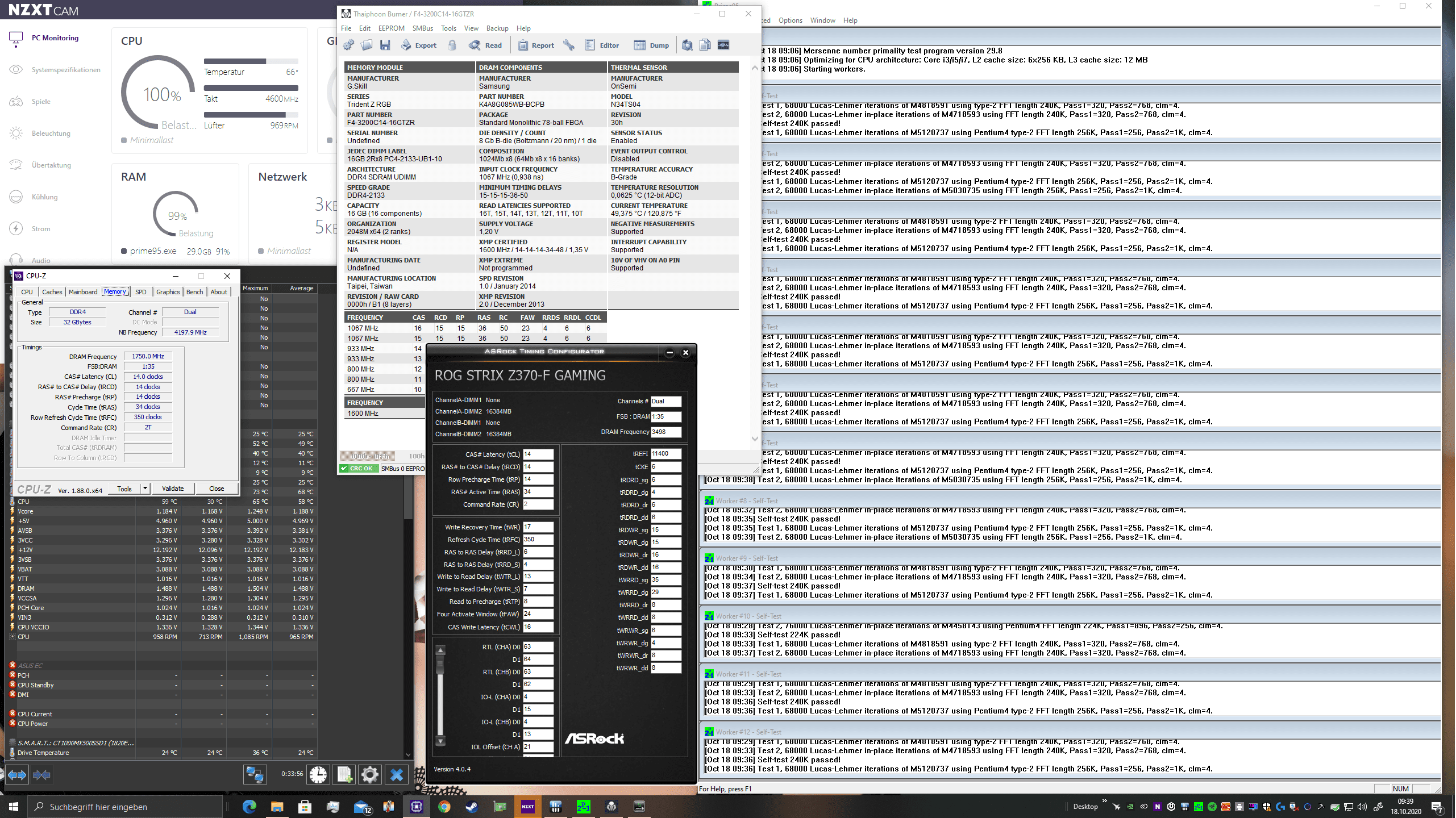1456x818 pixels.
Task: Expand the taskbar Desktop toolbar chevron
Action: [1104, 802]
